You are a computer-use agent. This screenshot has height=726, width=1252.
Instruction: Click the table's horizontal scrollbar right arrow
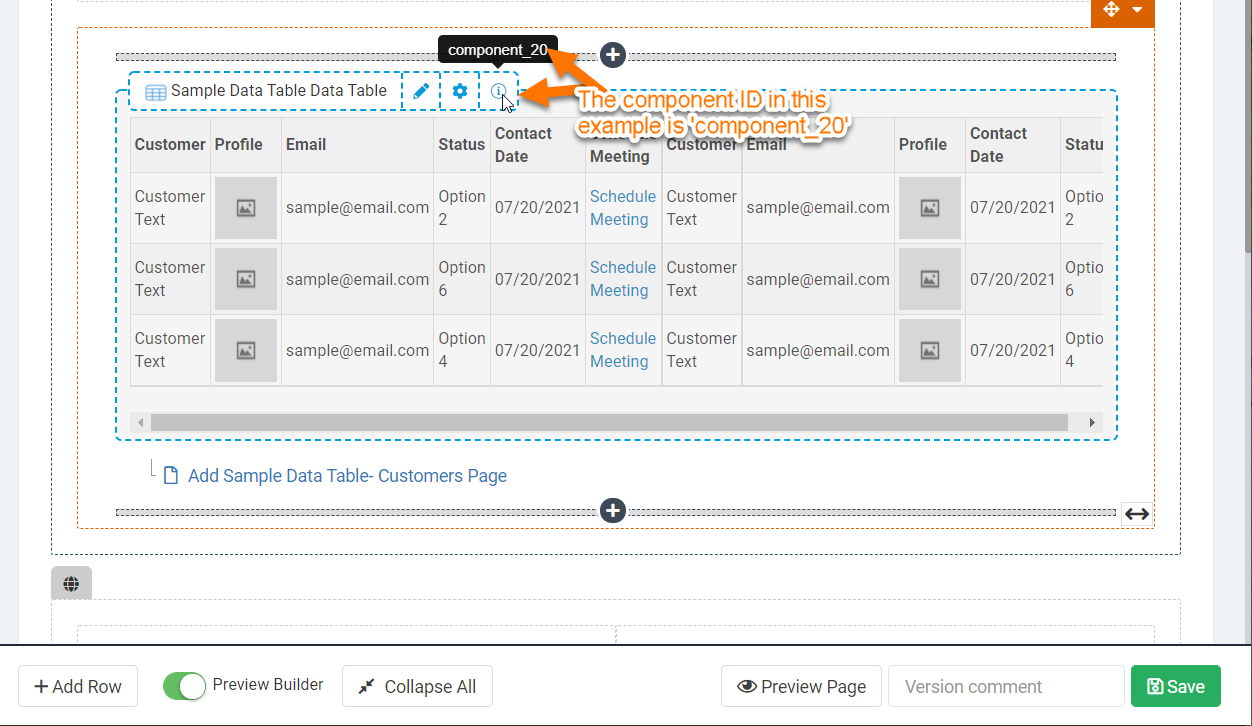1092,423
